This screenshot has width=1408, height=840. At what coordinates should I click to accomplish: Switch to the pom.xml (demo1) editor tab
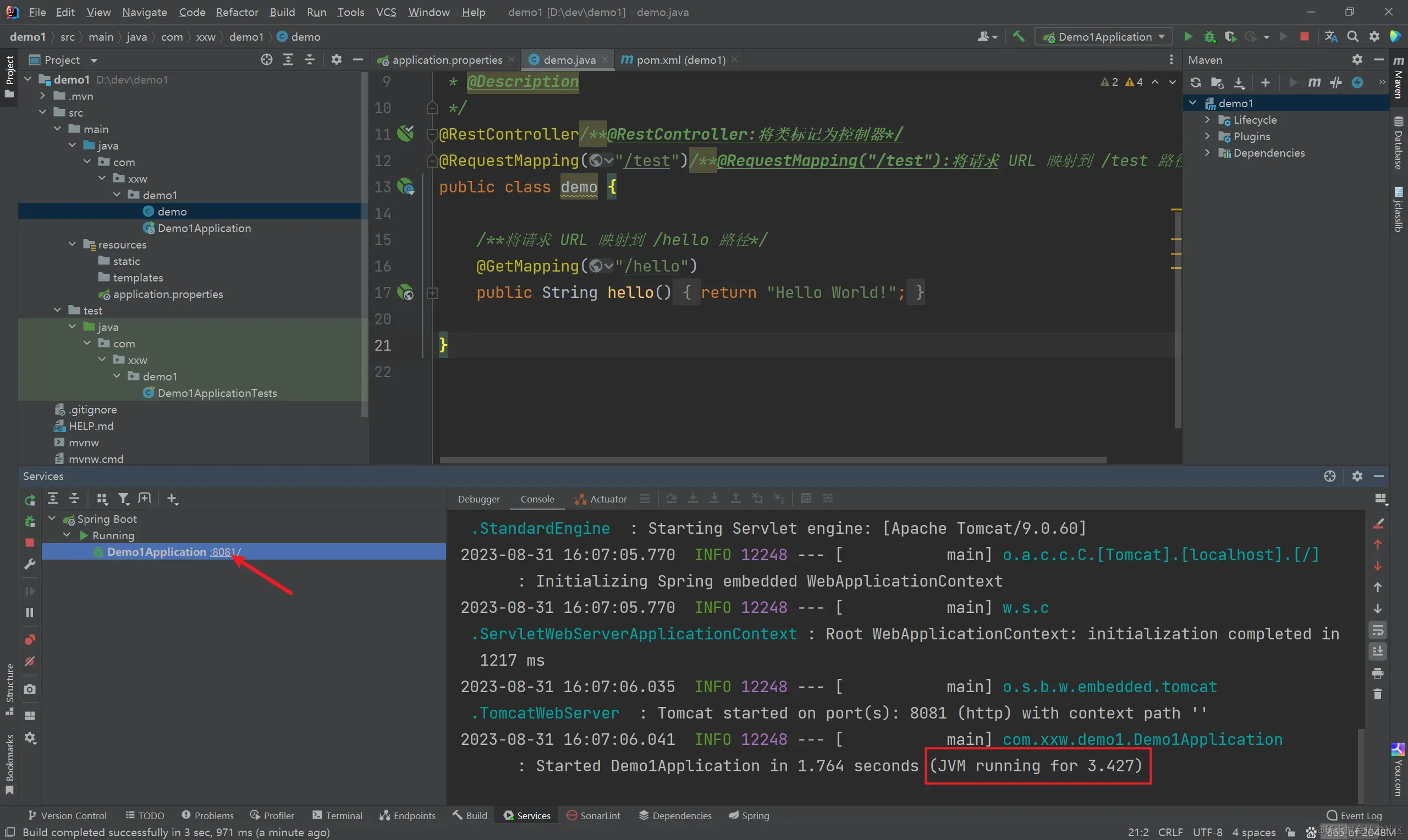pyautogui.click(x=680, y=60)
